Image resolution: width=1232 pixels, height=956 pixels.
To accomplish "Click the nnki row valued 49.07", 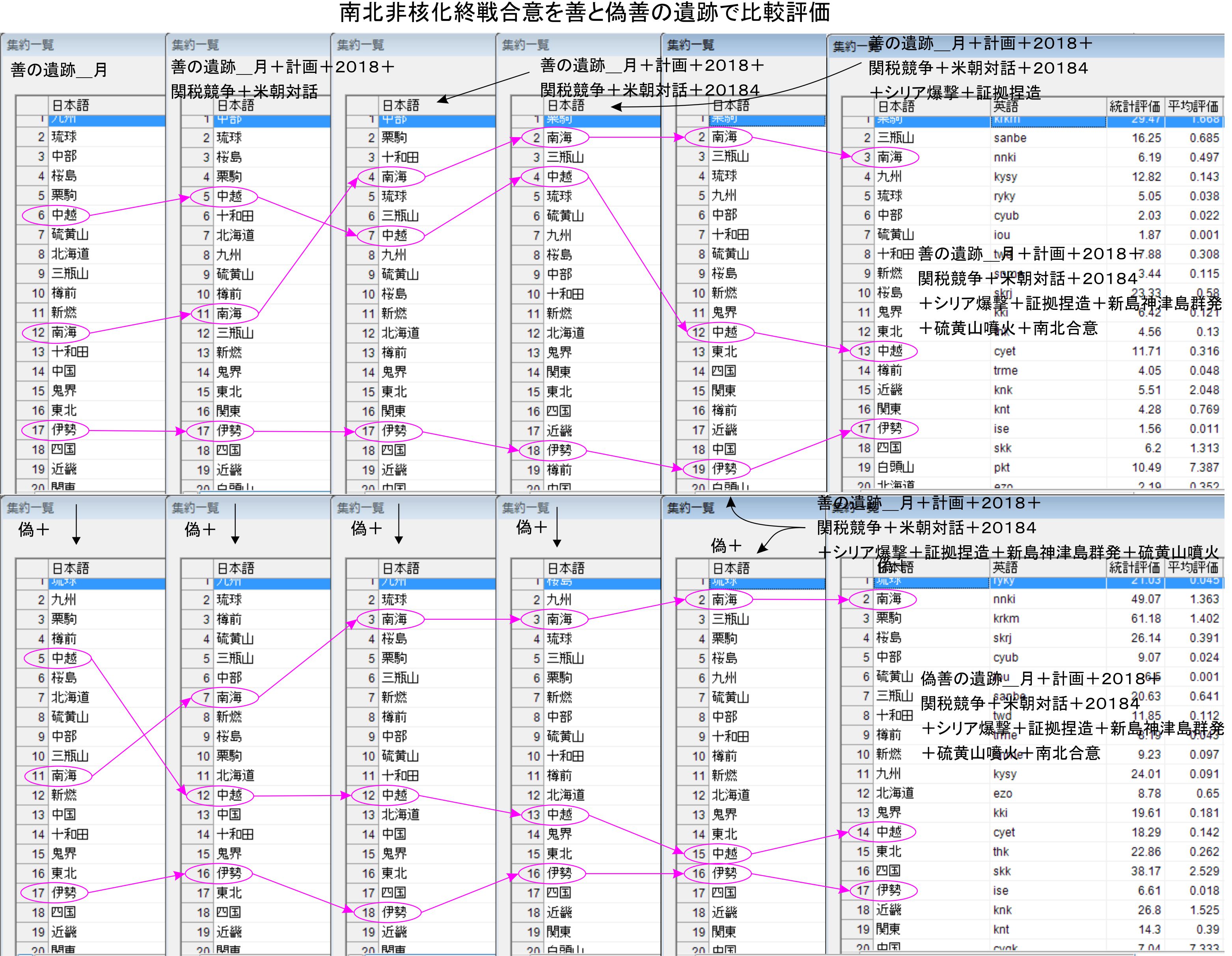I will point(1004,600).
